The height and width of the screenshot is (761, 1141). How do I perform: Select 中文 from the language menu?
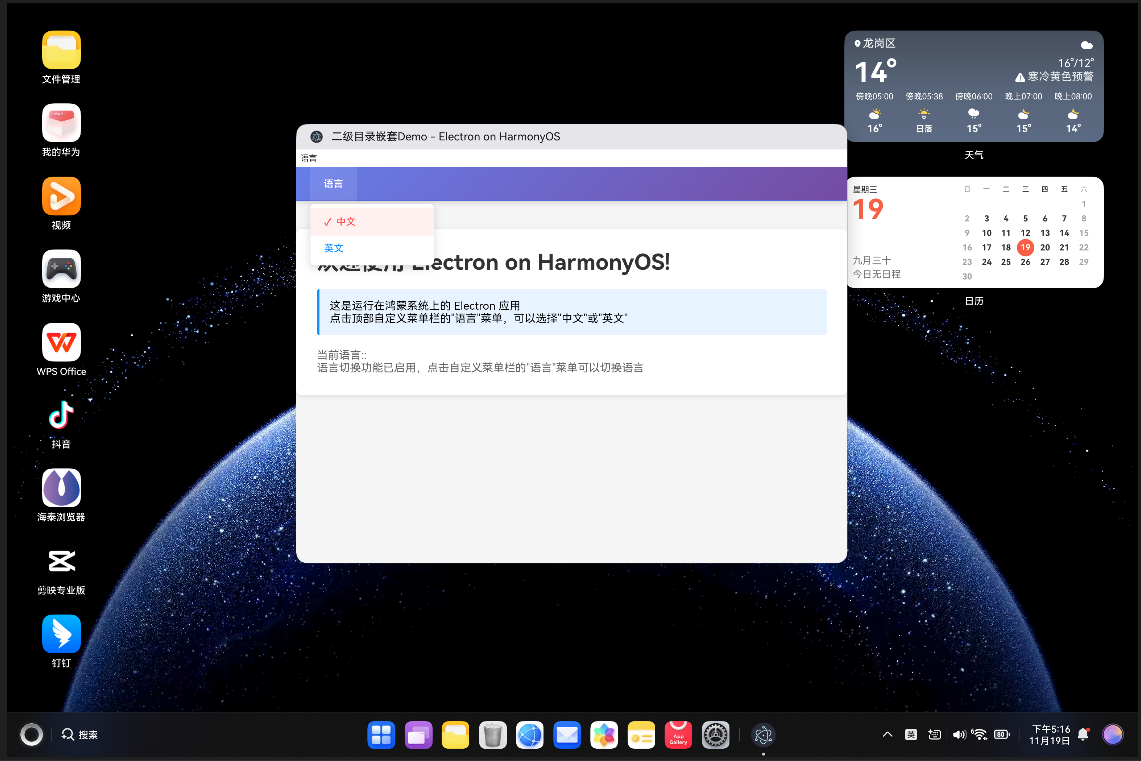click(x=372, y=222)
